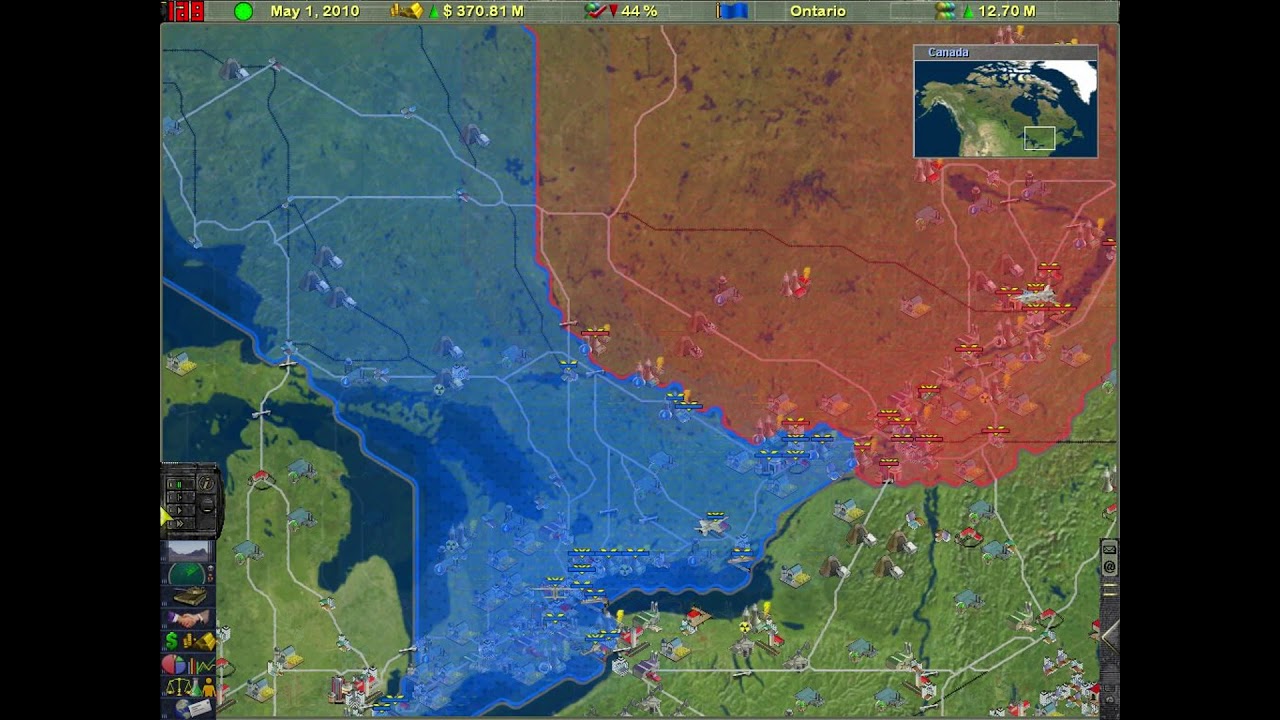Viewport: 1280px width, 720px height.
Task: Click the gold bars treasury icon
Action: click(x=406, y=11)
